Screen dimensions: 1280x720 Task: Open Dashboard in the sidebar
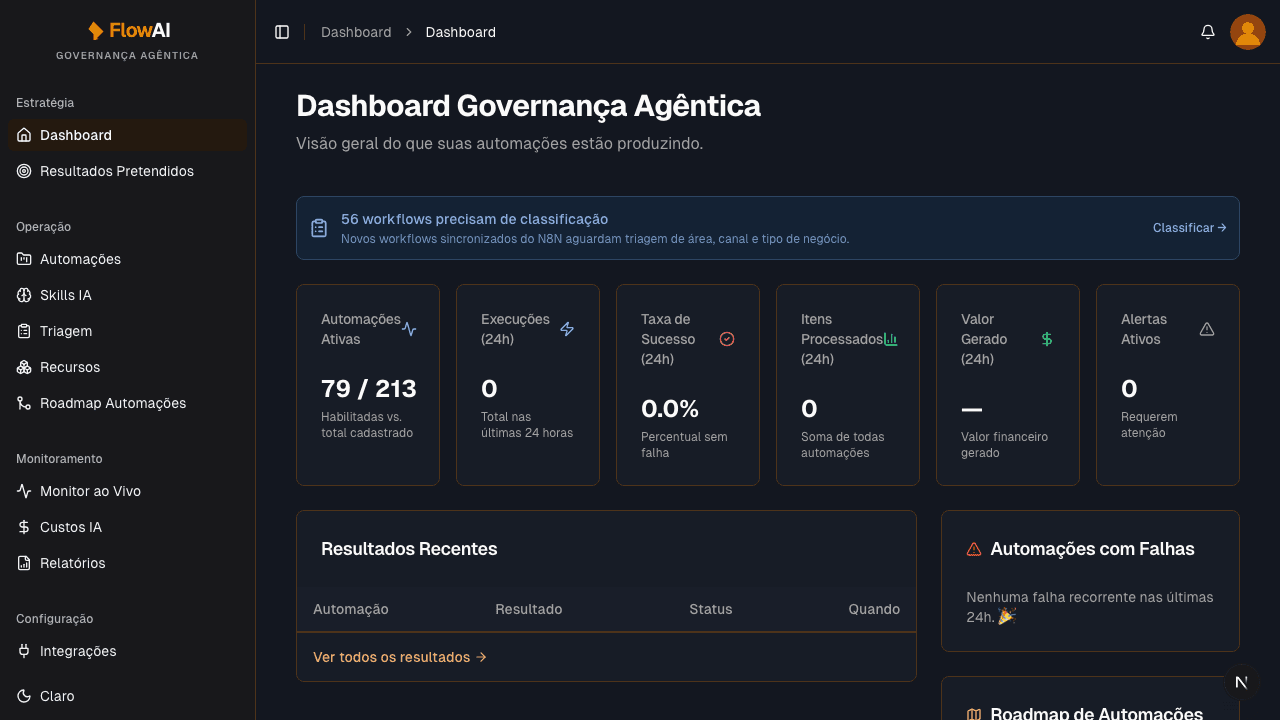pyautogui.click(x=127, y=135)
